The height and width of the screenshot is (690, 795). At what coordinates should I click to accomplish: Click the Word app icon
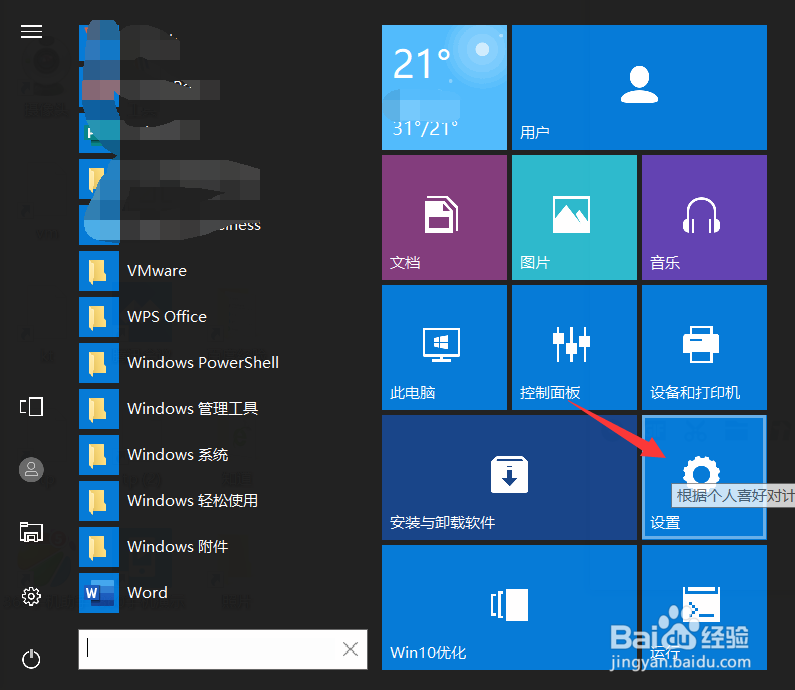coord(99,593)
